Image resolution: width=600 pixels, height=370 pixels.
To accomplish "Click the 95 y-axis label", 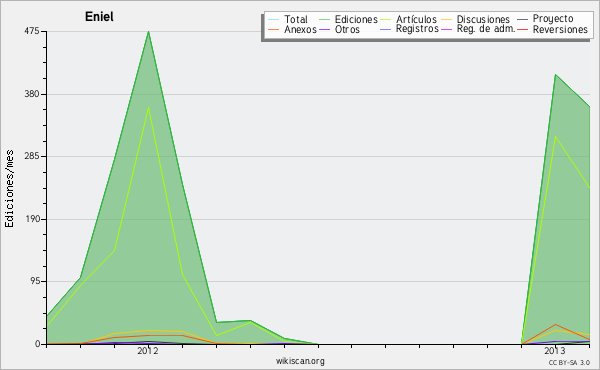I will [34, 281].
